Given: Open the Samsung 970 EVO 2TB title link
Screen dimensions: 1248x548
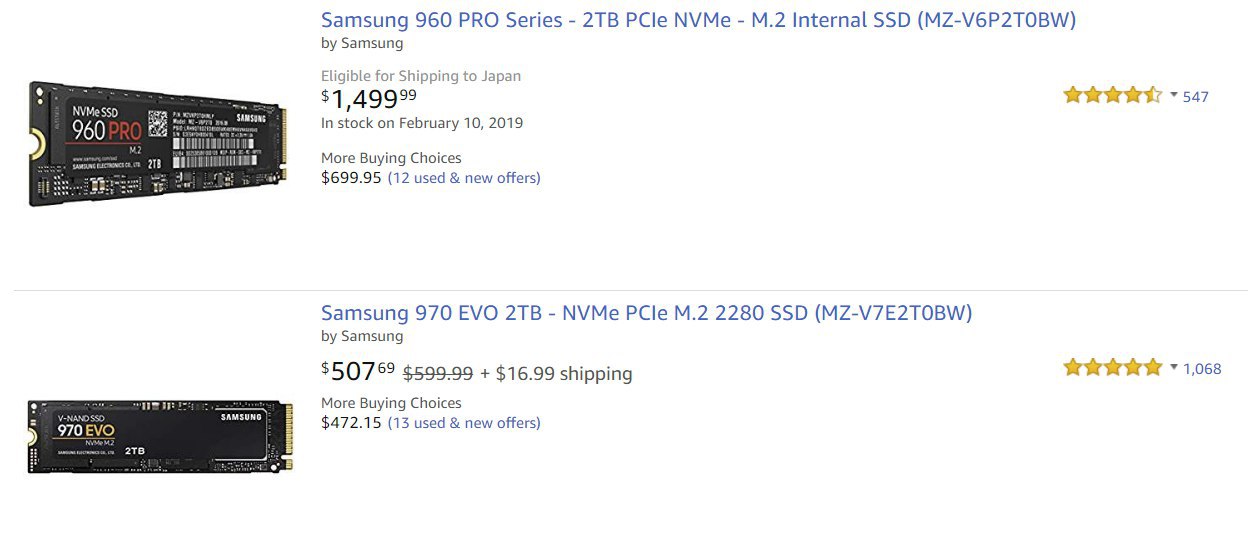Looking at the screenshot, I should pos(646,313).
